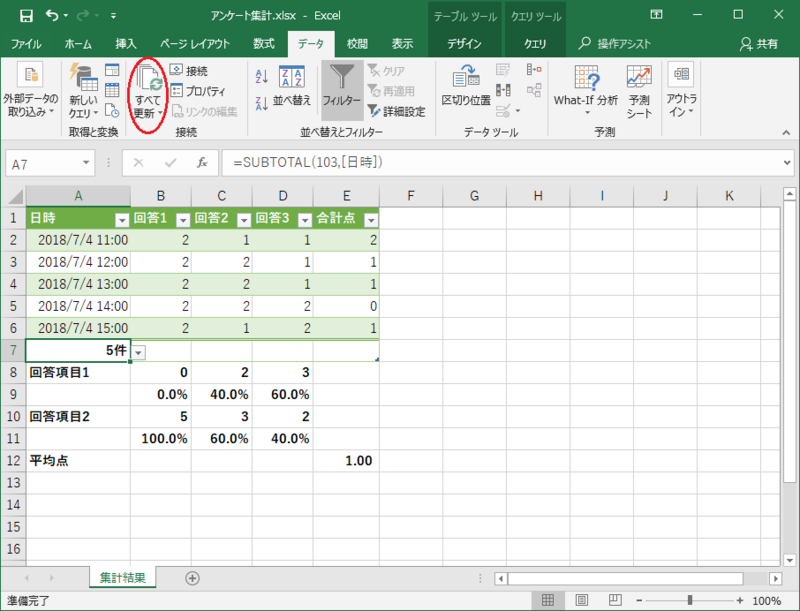Click zoom out minus button
This screenshot has width=800, height=611.
point(639,600)
